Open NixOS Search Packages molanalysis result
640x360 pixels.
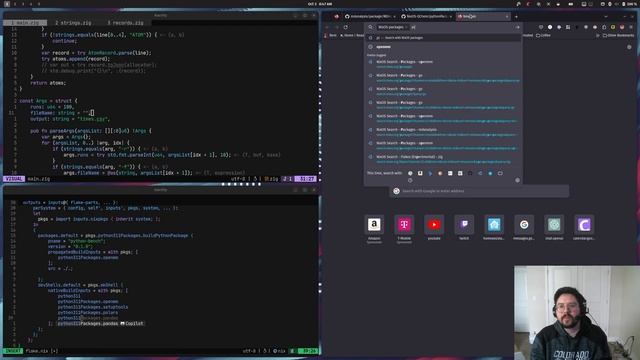[443, 132]
